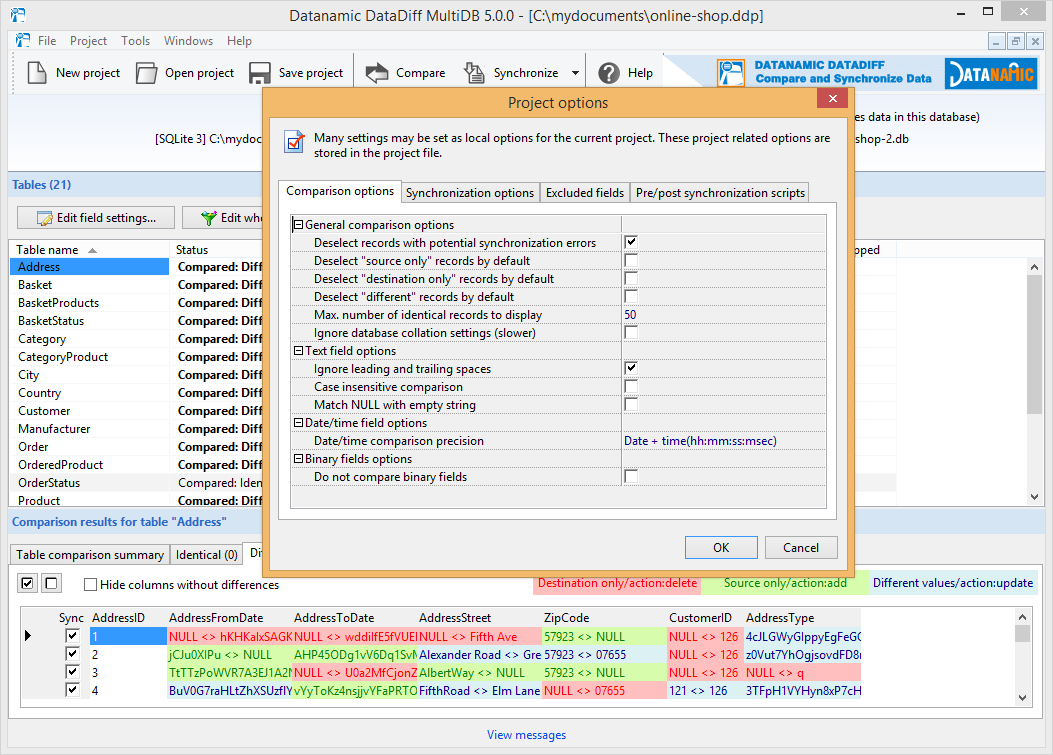
Task: Click the DataDiff banner product icon
Action: click(731, 73)
